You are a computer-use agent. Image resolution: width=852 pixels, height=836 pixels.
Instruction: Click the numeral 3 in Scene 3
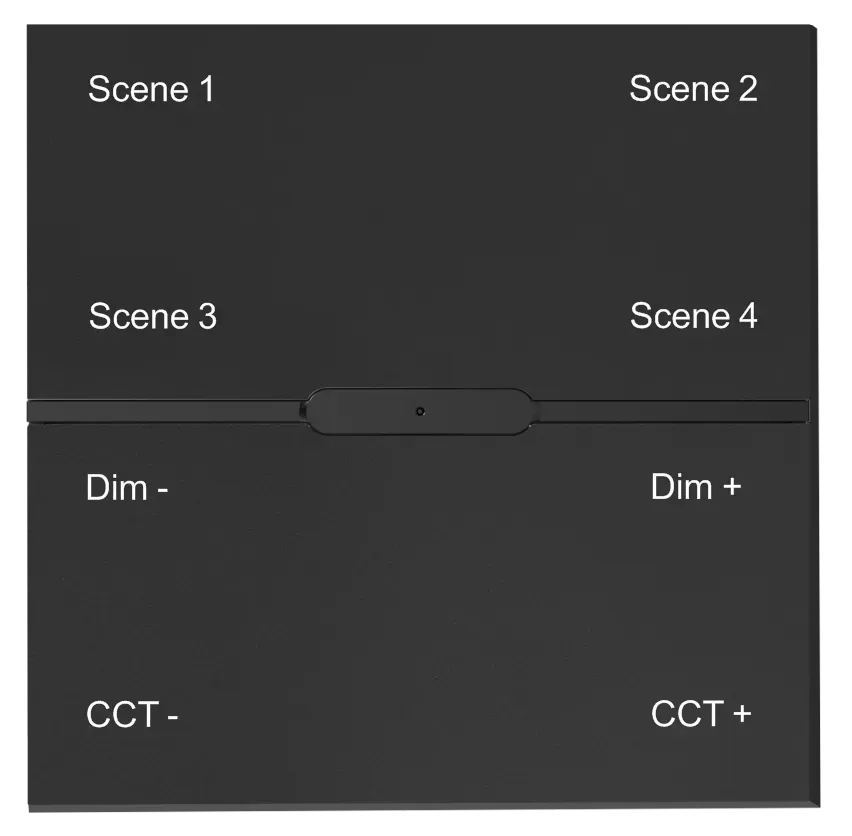(x=206, y=317)
